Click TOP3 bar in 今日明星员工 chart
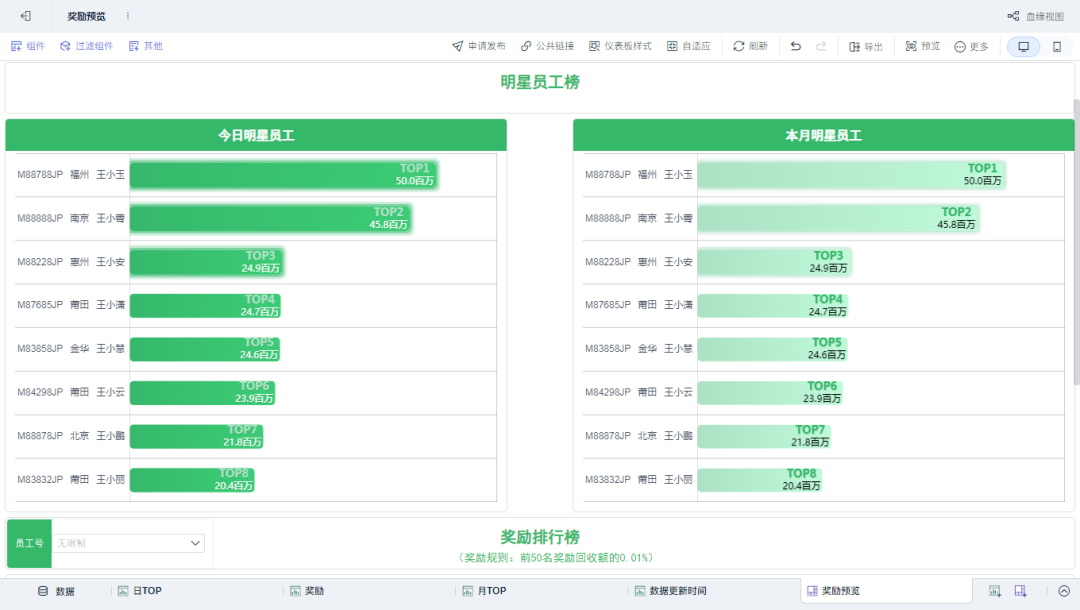Image resolution: width=1080 pixels, height=610 pixels. (207, 262)
